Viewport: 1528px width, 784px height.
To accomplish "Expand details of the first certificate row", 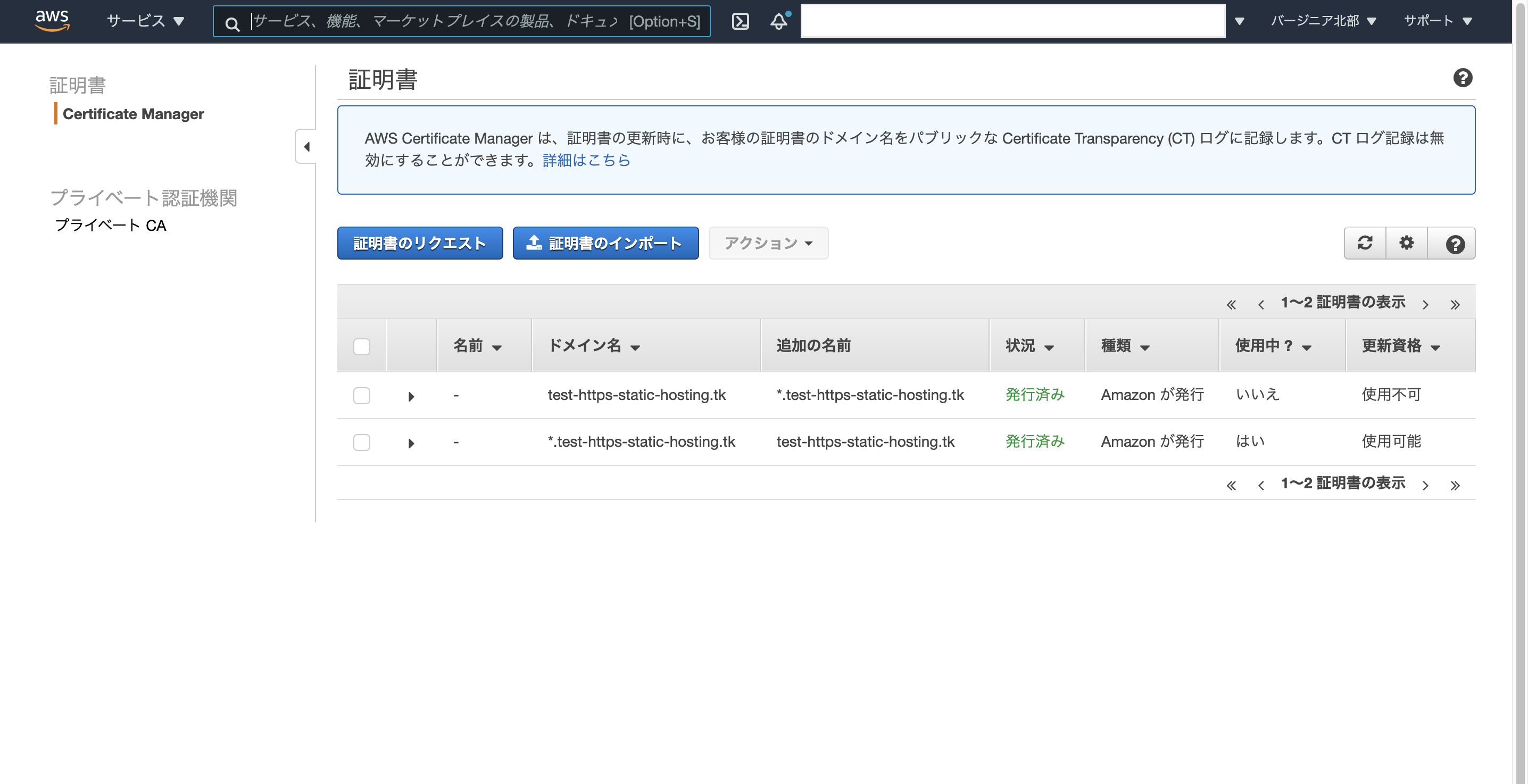I will pos(411,396).
